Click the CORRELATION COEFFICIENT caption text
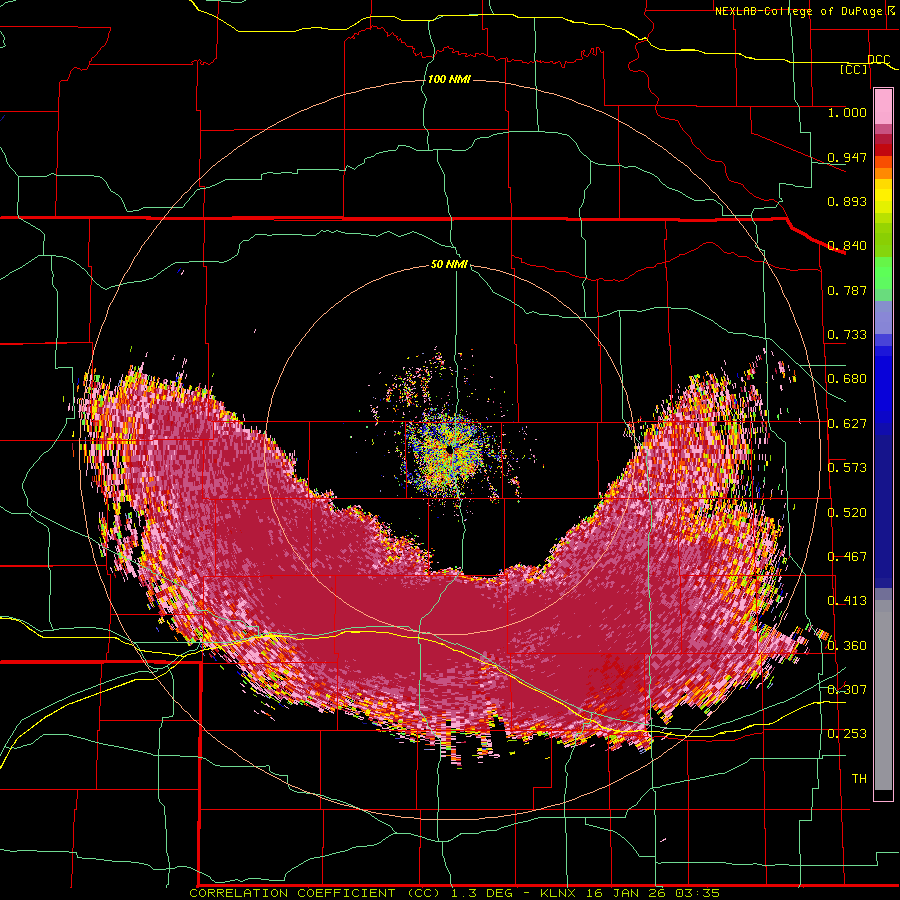 pyautogui.click(x=292, y=893)
